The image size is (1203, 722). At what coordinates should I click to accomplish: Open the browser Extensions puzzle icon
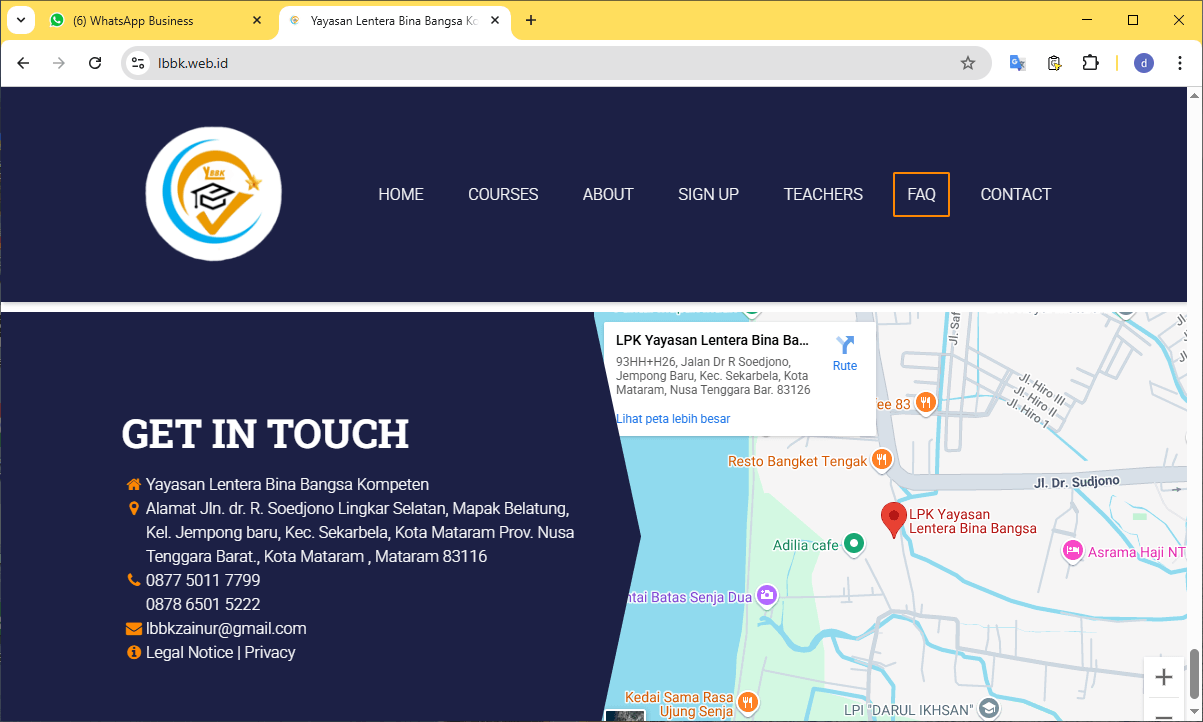1090,63
